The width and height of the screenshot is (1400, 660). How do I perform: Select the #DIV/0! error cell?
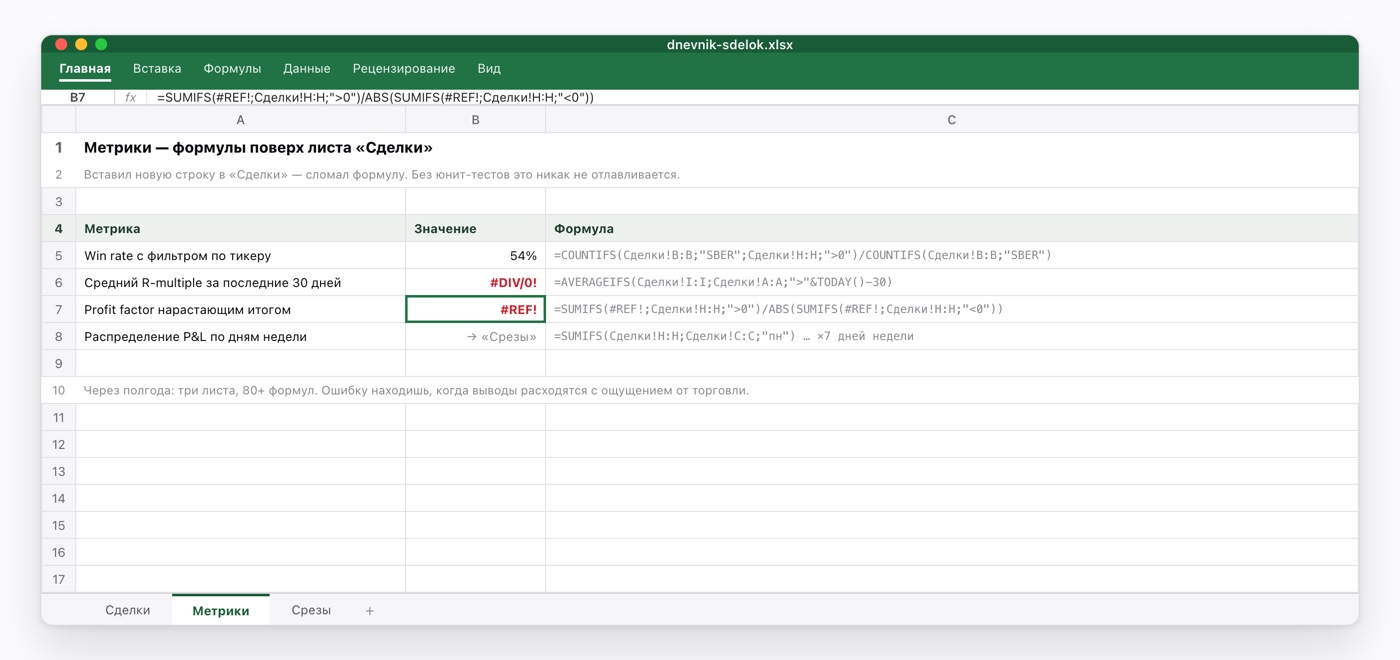pos(476,283)
